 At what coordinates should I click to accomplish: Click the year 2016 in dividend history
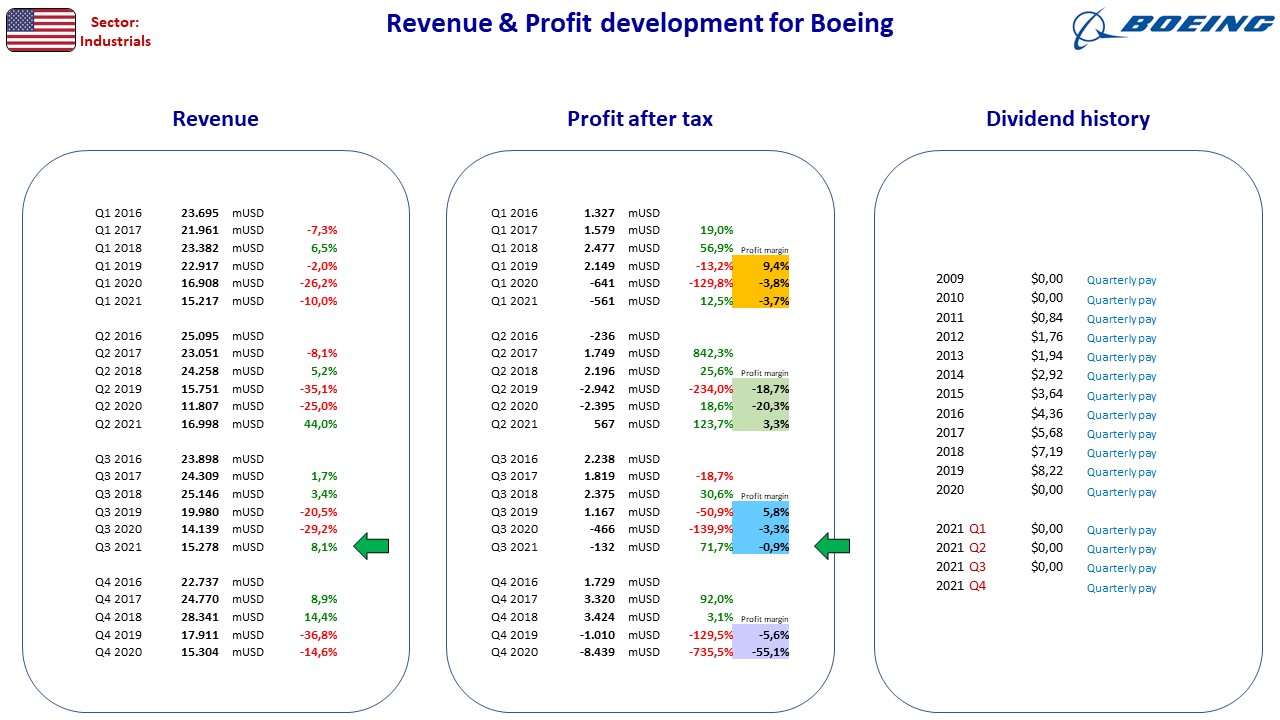950,413
